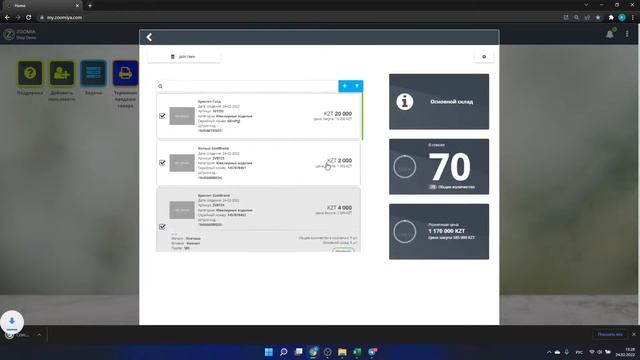This screenshot has width=640, height=360.
Task: Click the circular indicator on price card
Action: pyautogui.click(x=404, y=231)
